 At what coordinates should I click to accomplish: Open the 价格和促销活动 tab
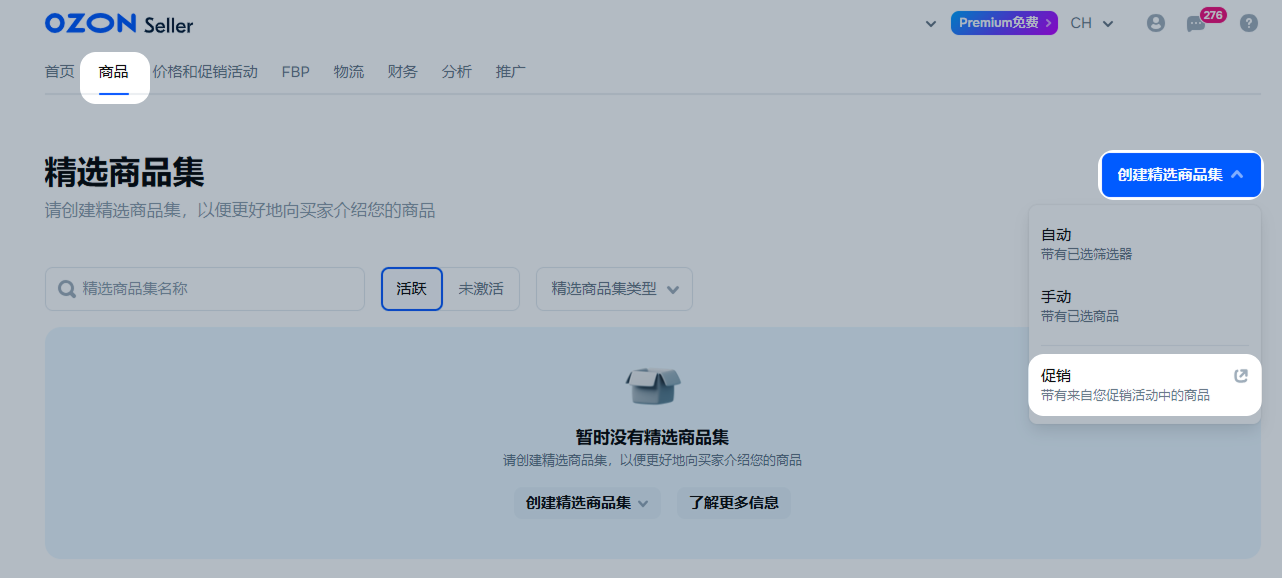pos(205,72)
